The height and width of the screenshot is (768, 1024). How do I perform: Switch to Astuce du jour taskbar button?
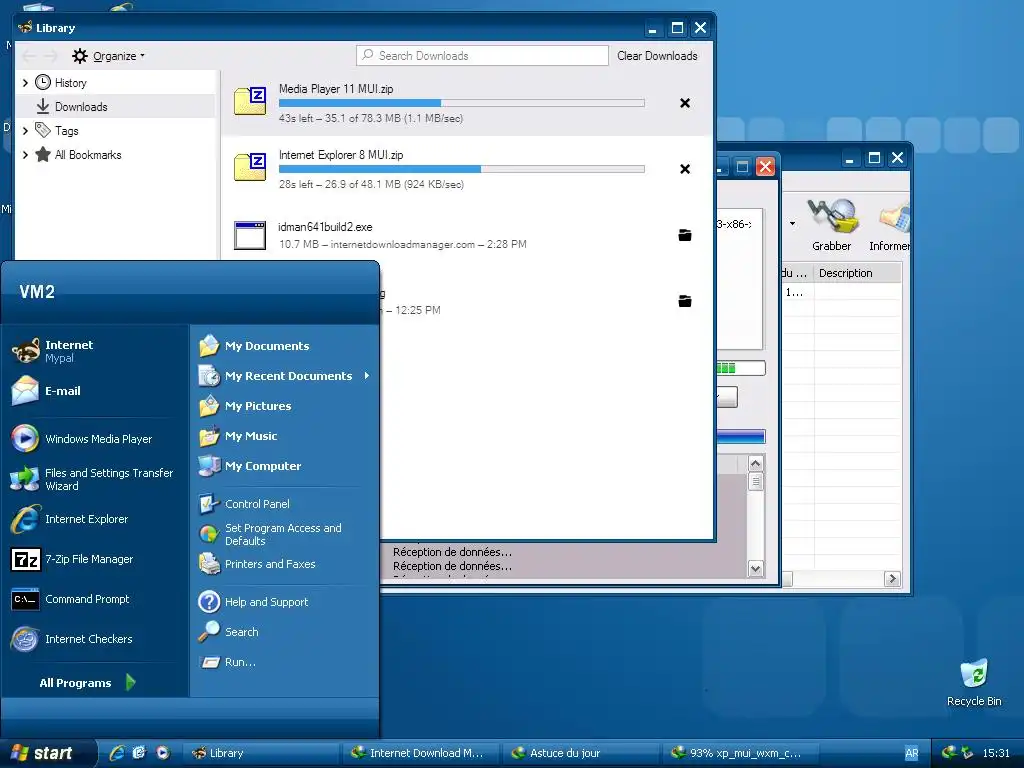(x=581, y=753)
